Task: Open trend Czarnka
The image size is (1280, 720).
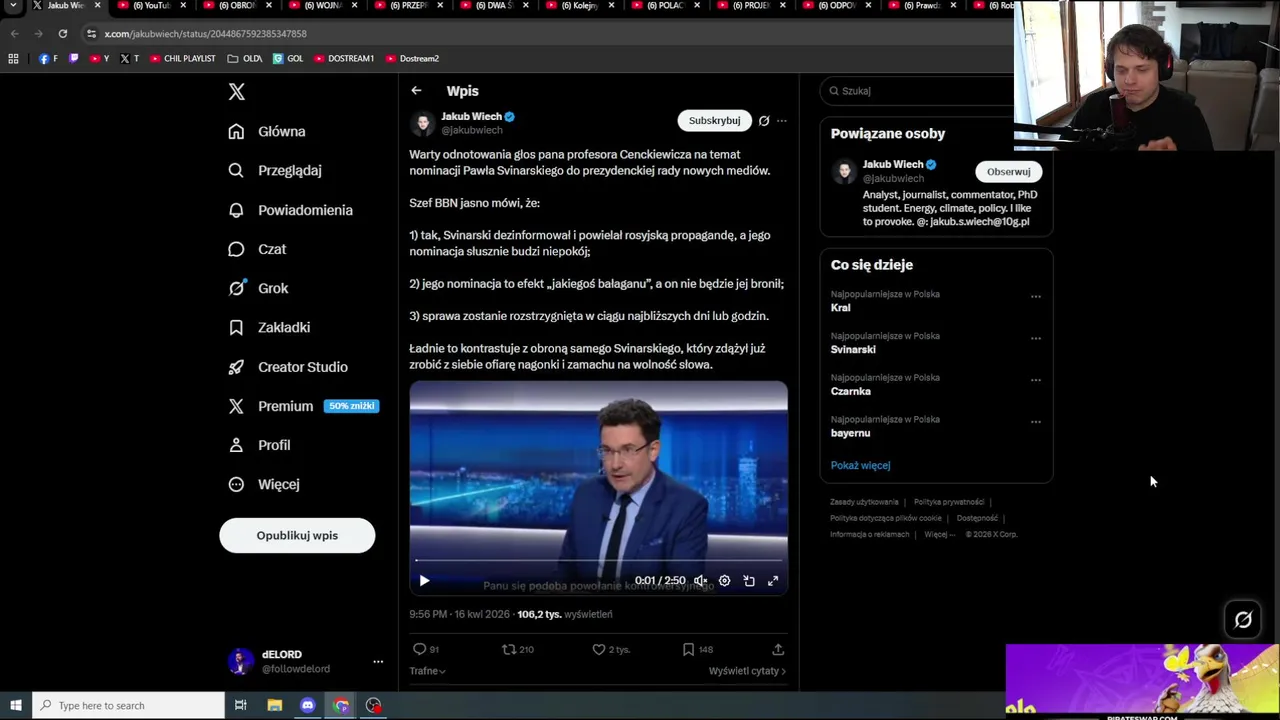Action: pyautogui.click(x=850, y=392)
